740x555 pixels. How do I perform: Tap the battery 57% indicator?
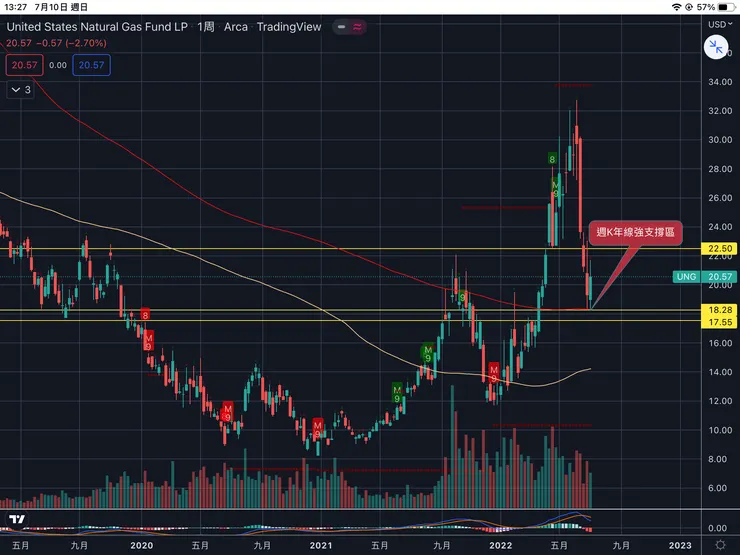[x=715, y=7]
